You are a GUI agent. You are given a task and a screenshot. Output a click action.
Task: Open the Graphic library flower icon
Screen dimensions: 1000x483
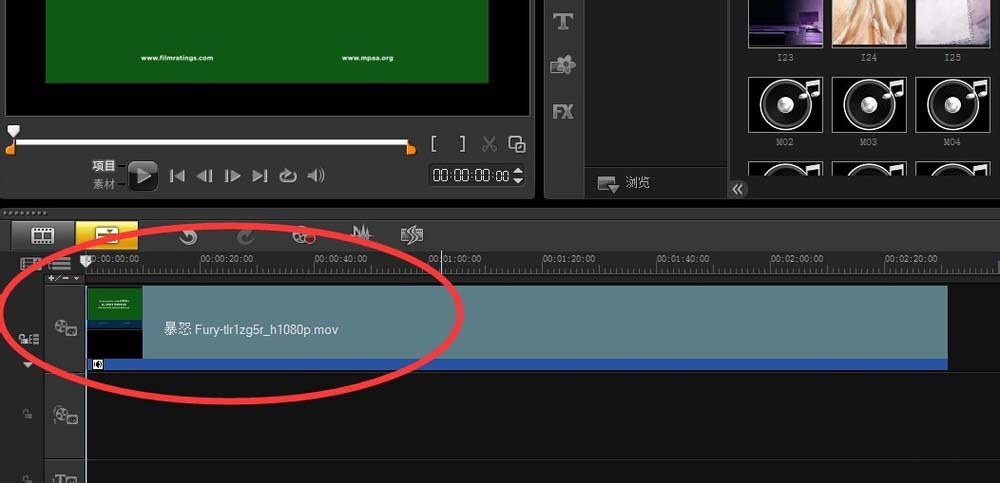click(562, 66)
